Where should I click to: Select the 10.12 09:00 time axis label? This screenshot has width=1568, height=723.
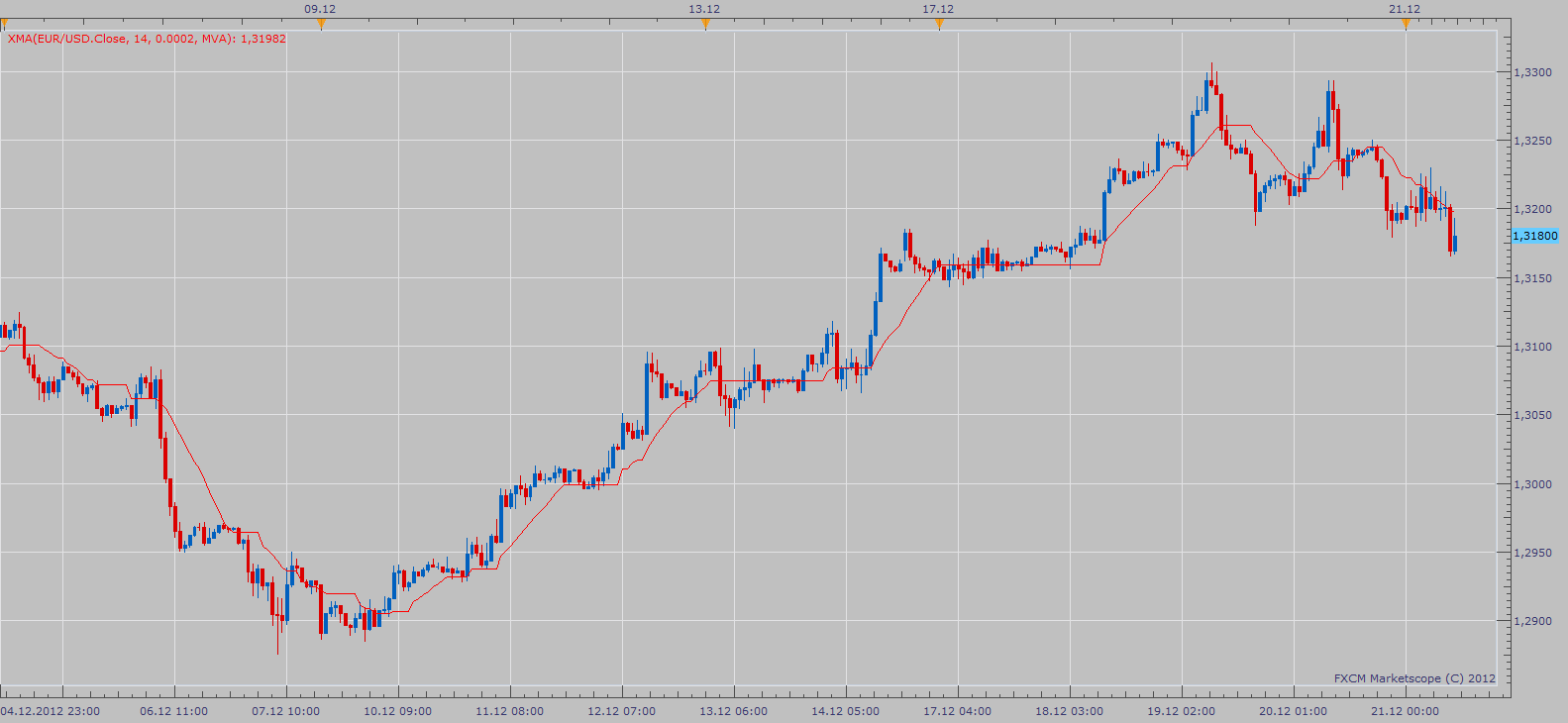tap(398, 711)
